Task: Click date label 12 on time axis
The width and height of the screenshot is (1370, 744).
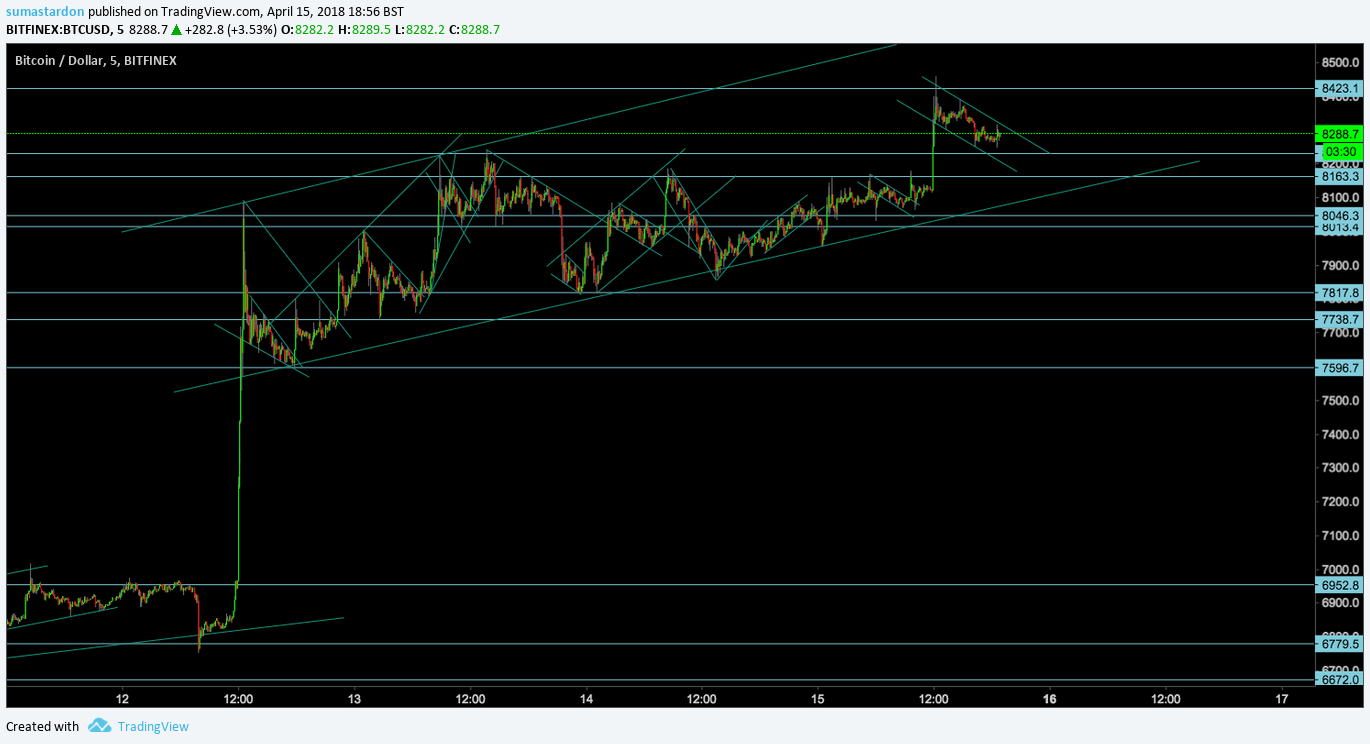Action: point(123,699)
